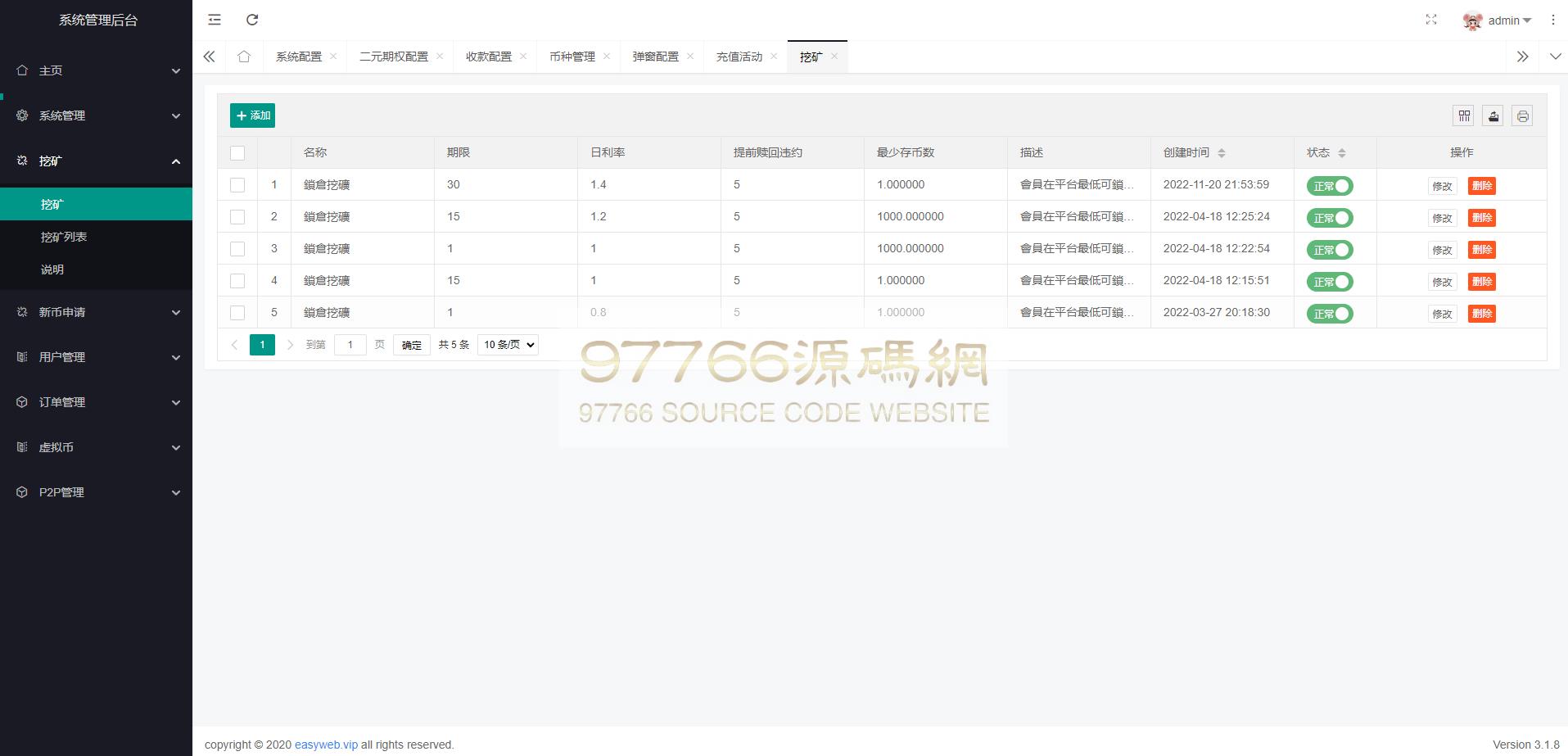
Task: Click the 订单管理 cube icon in sidebar
Action: coord(22,402)
